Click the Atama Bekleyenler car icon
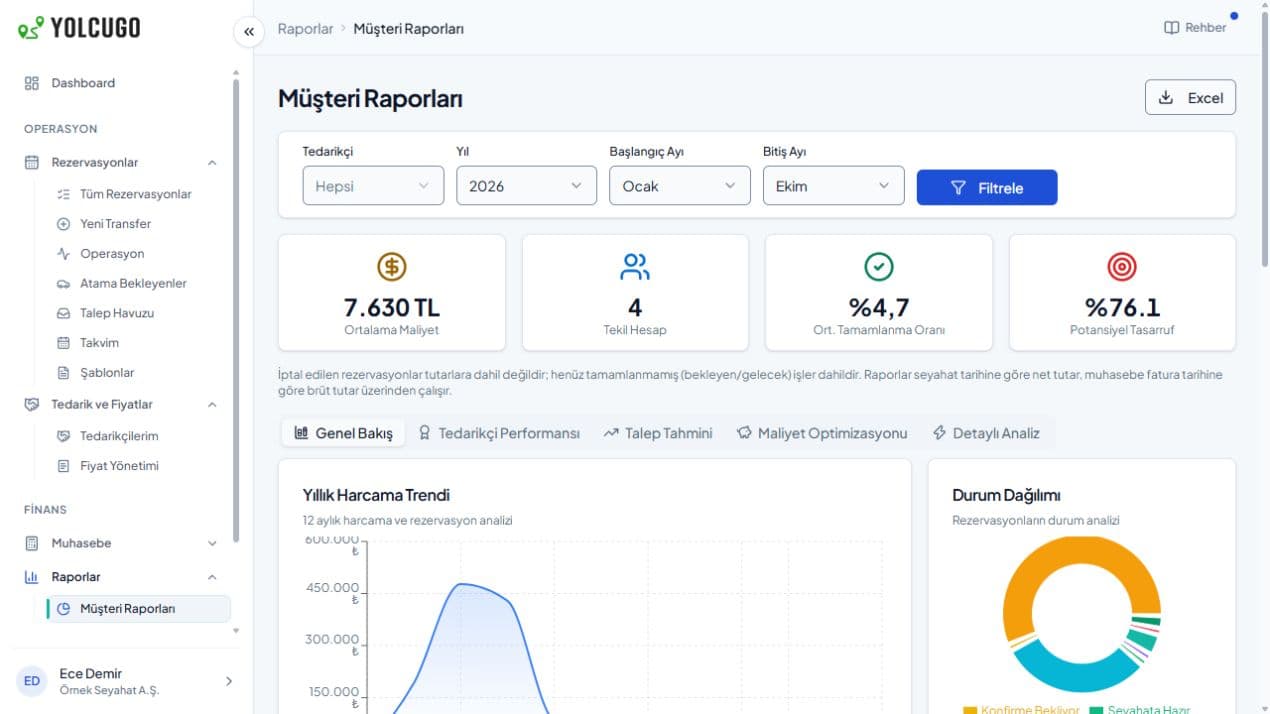The width and height of the screenshot is (1270, 714). pyautogui.click(x=63, y=284)
